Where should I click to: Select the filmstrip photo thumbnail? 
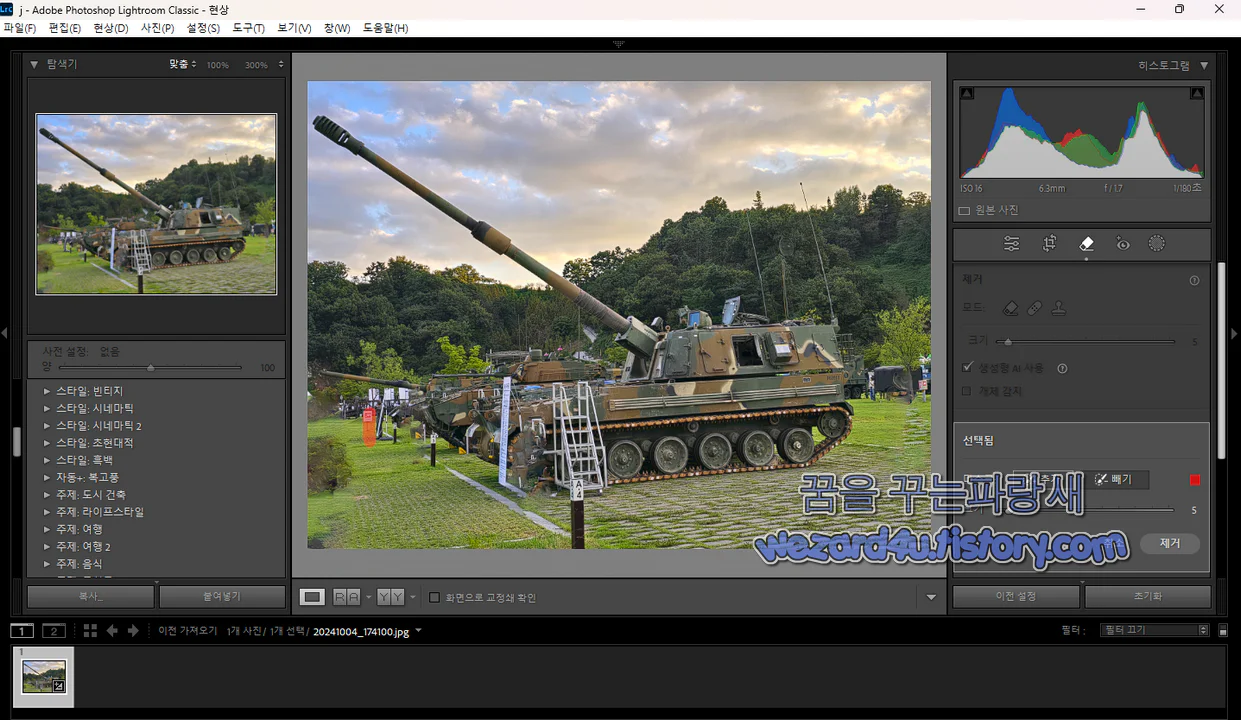[44, 676]
